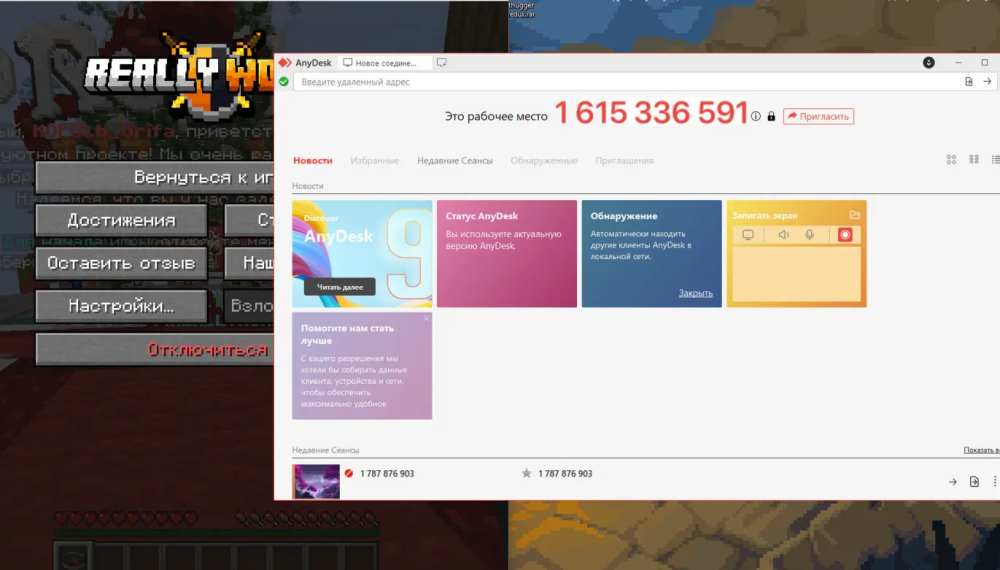Click 'Достижения' in Minecraft menu
This screenshot has width=1000, height=570.
click(121, 220)
